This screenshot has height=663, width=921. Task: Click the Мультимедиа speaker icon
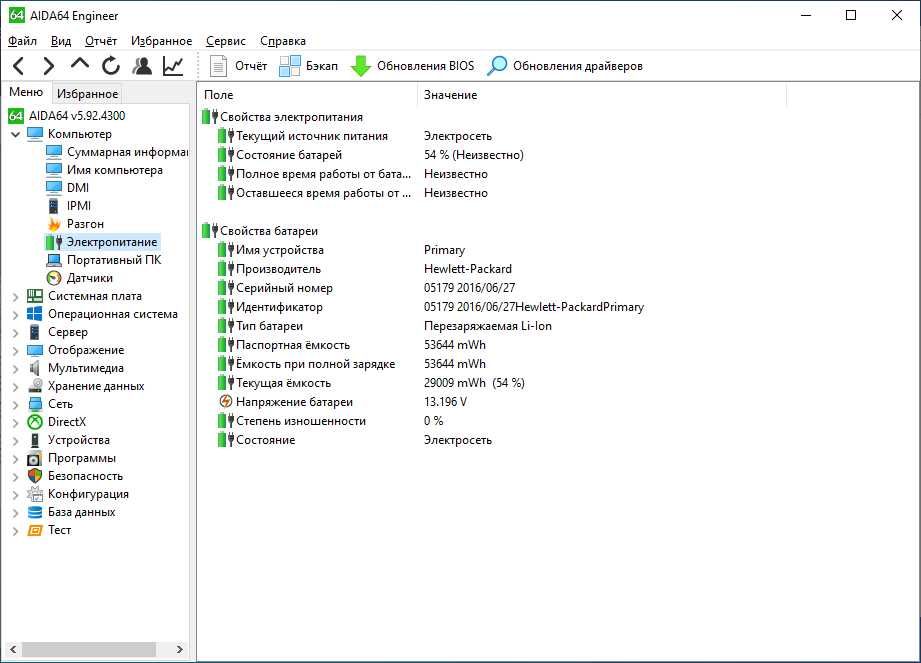[x=35, y=368]
